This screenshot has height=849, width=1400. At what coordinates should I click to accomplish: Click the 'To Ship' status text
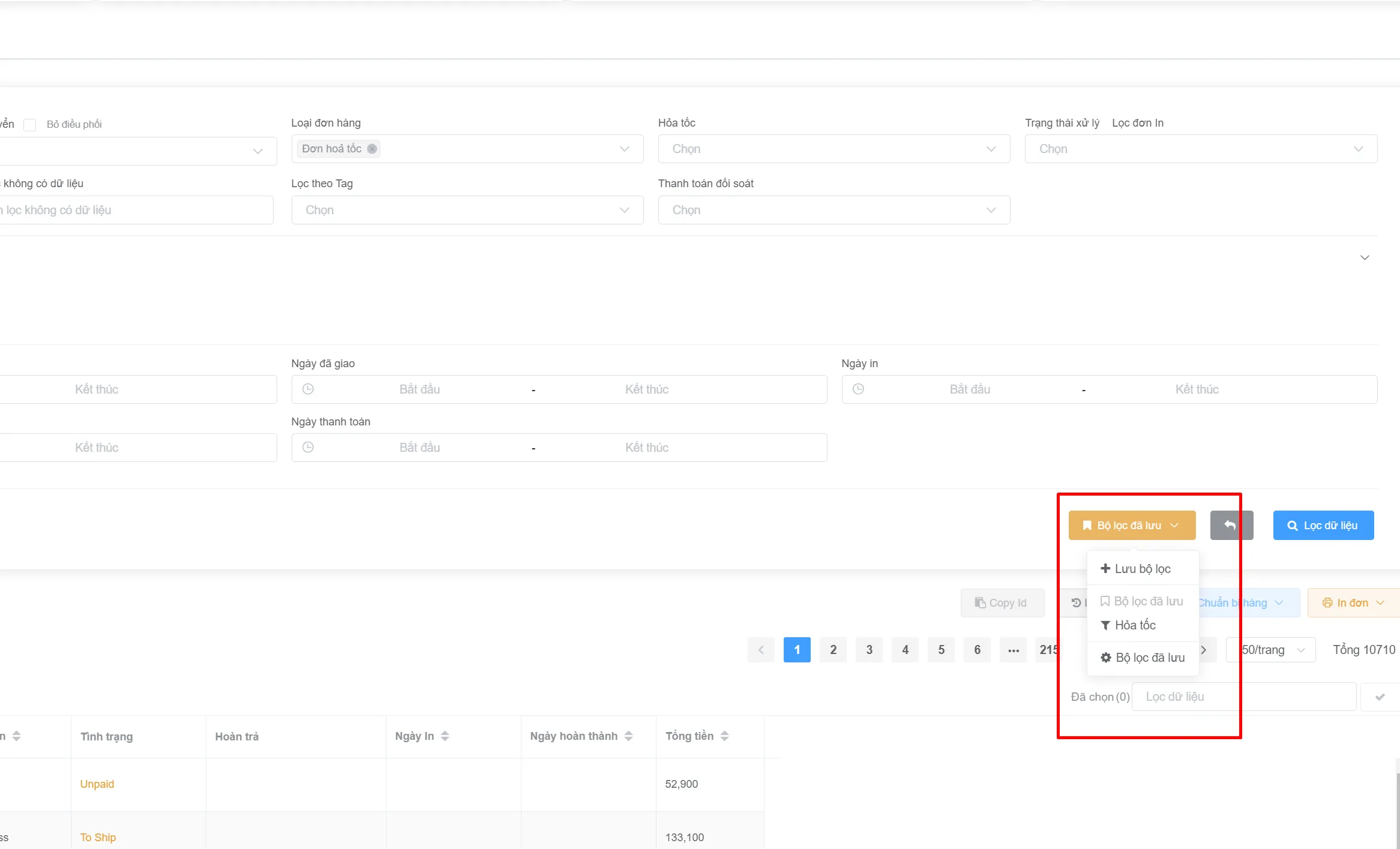tap(98, 838)
